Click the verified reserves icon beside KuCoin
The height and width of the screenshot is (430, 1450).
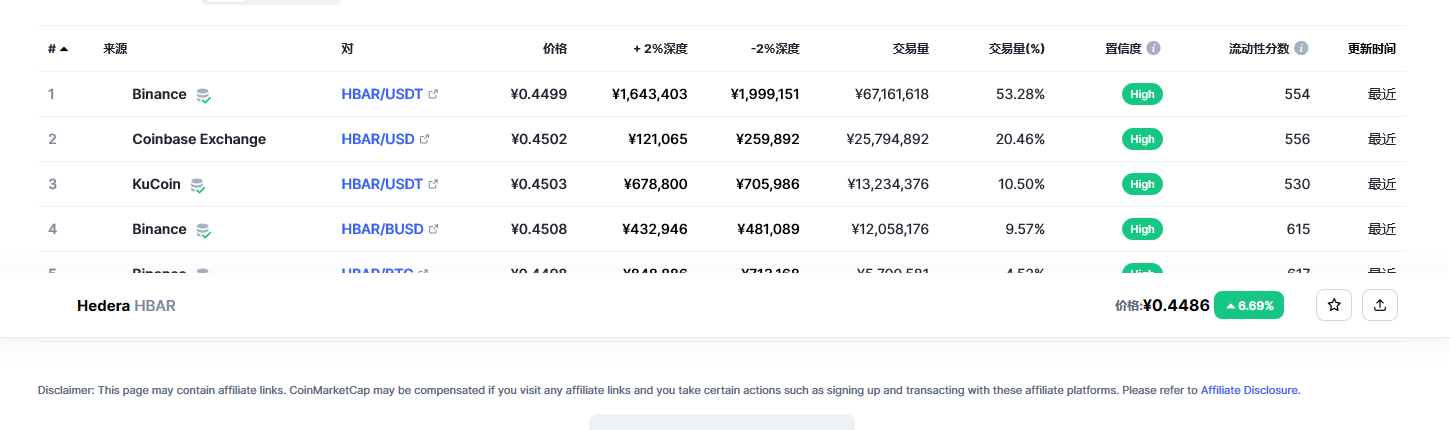tap(198, 185)
